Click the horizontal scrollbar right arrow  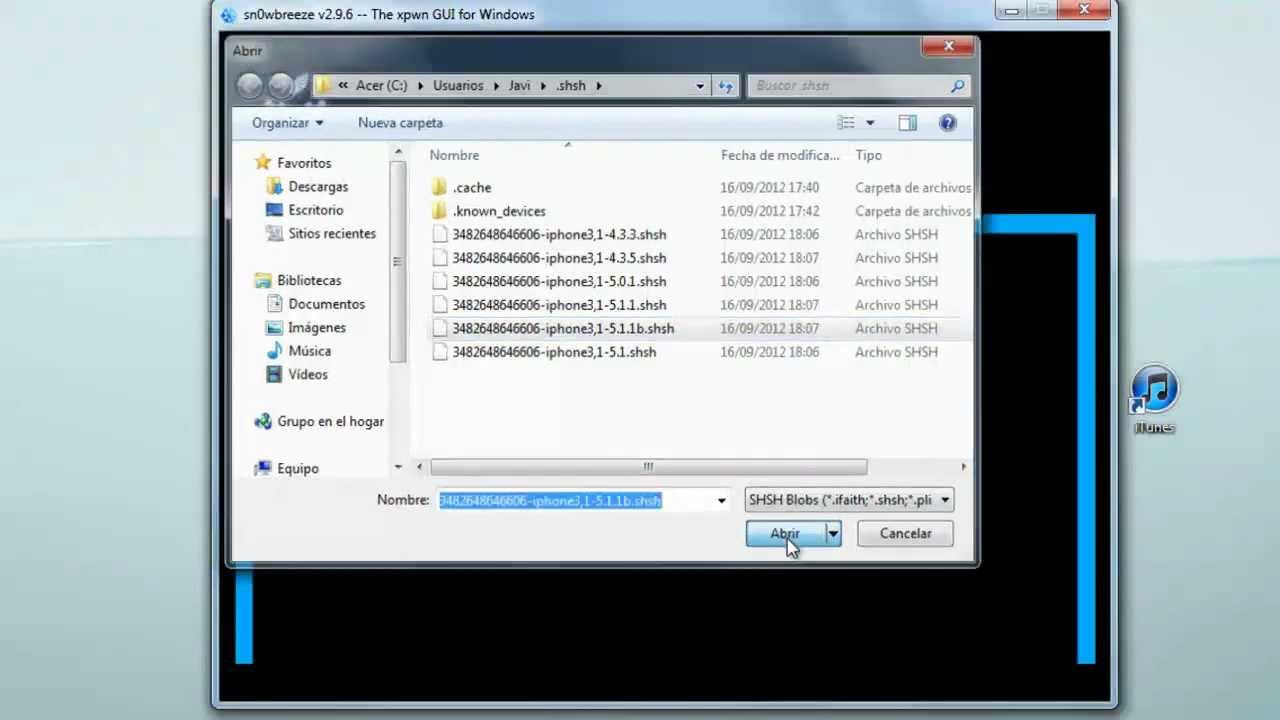click(964, 467)
